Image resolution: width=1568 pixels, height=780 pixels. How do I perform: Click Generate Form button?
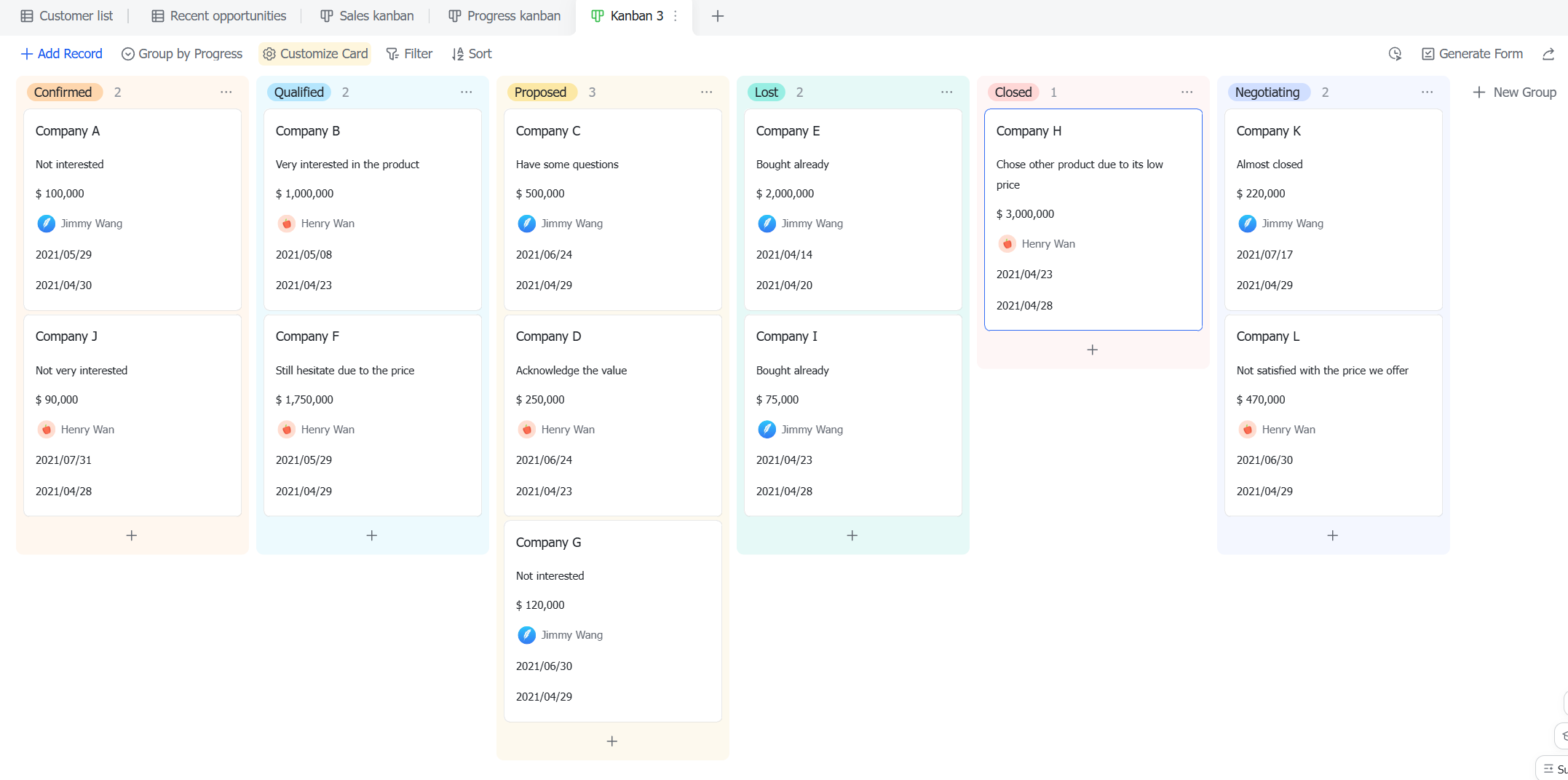pos(1472,54)
